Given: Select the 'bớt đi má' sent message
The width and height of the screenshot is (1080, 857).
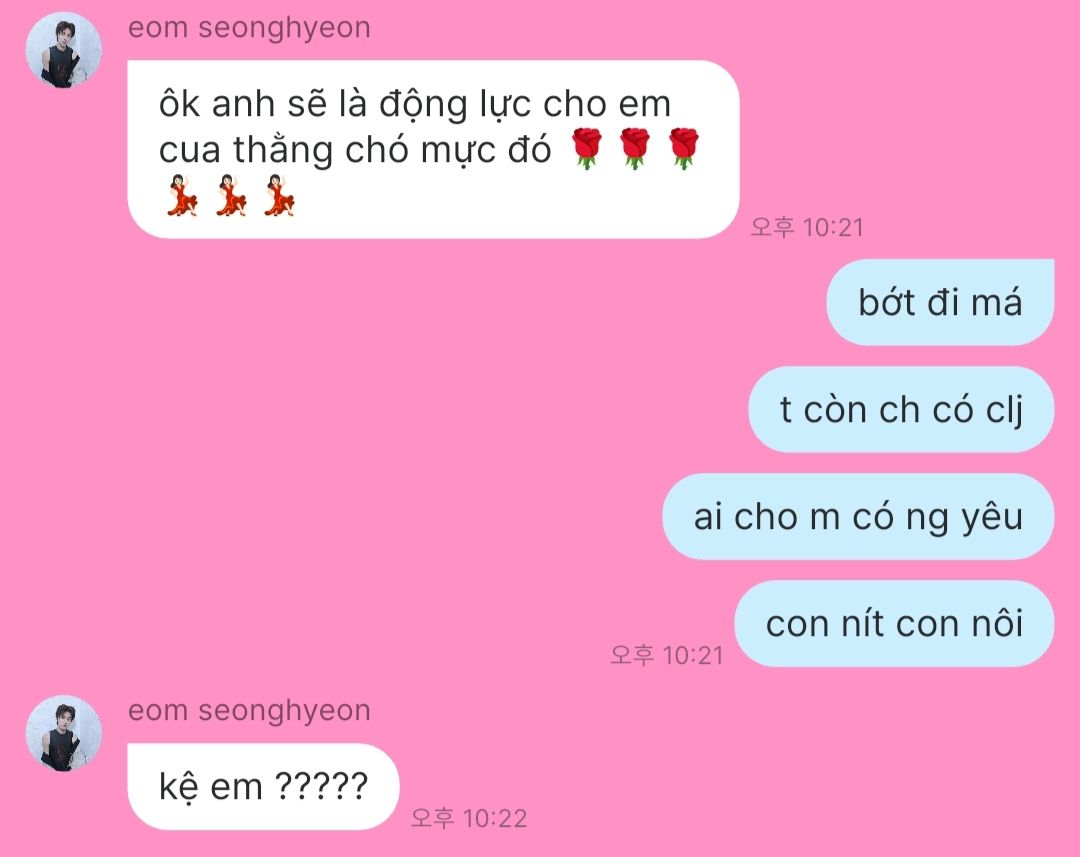Looking at the screenshot, I should pyautogui.click(x=940, y=302).
